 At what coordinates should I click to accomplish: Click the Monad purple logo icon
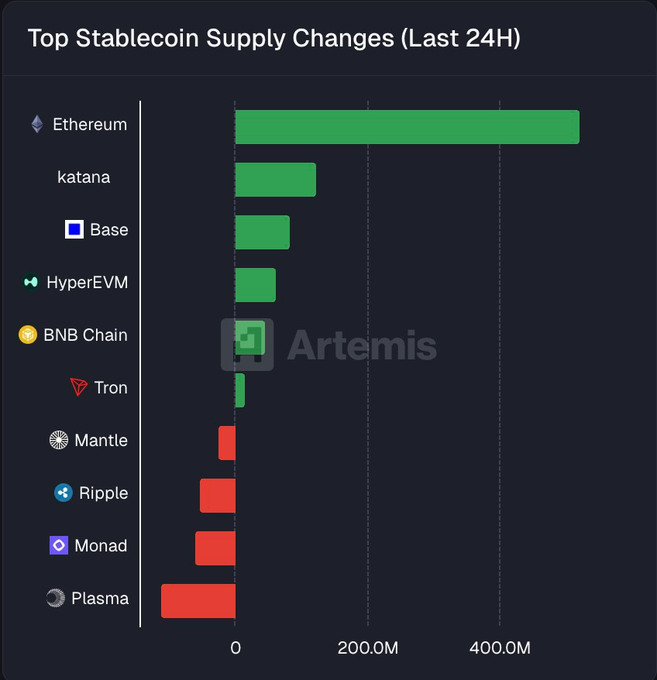click(59, 546)
